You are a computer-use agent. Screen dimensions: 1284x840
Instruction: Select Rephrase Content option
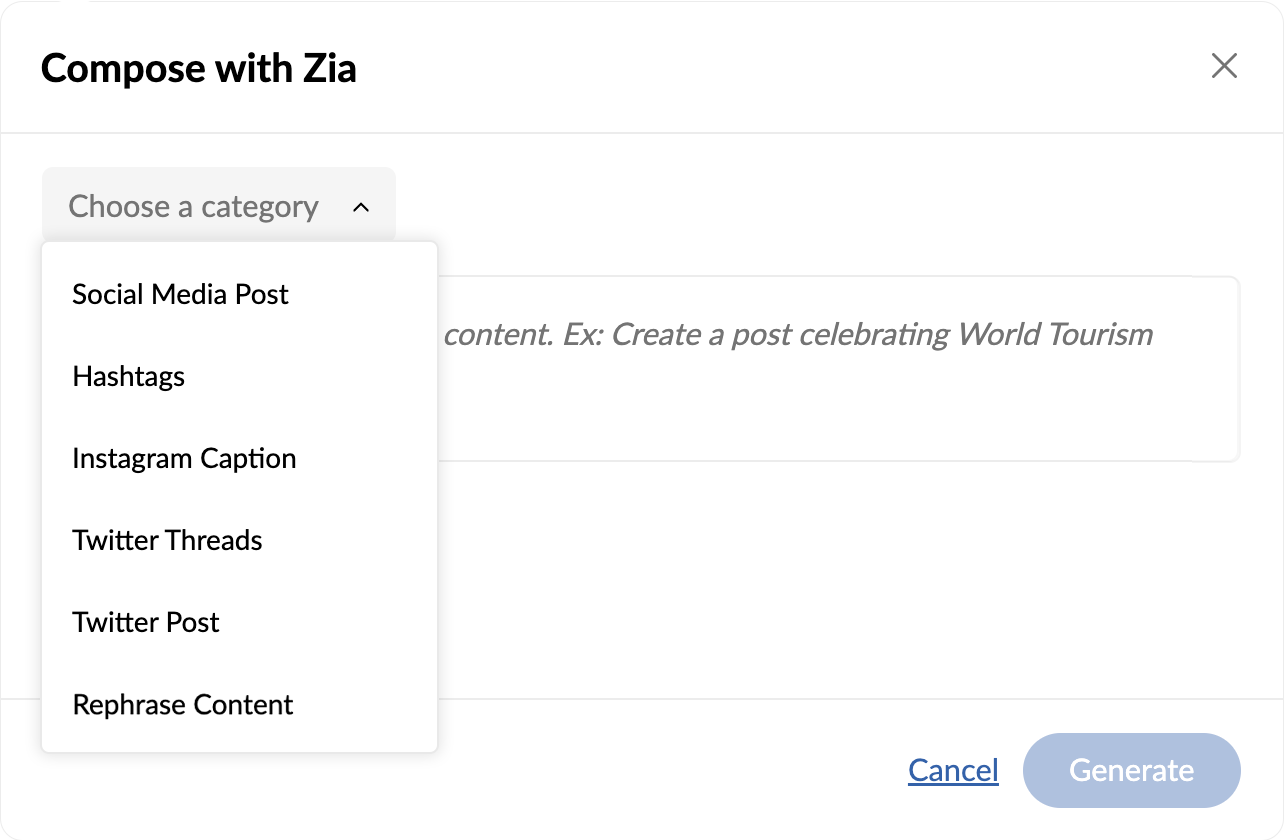click(x=183, y=704)
